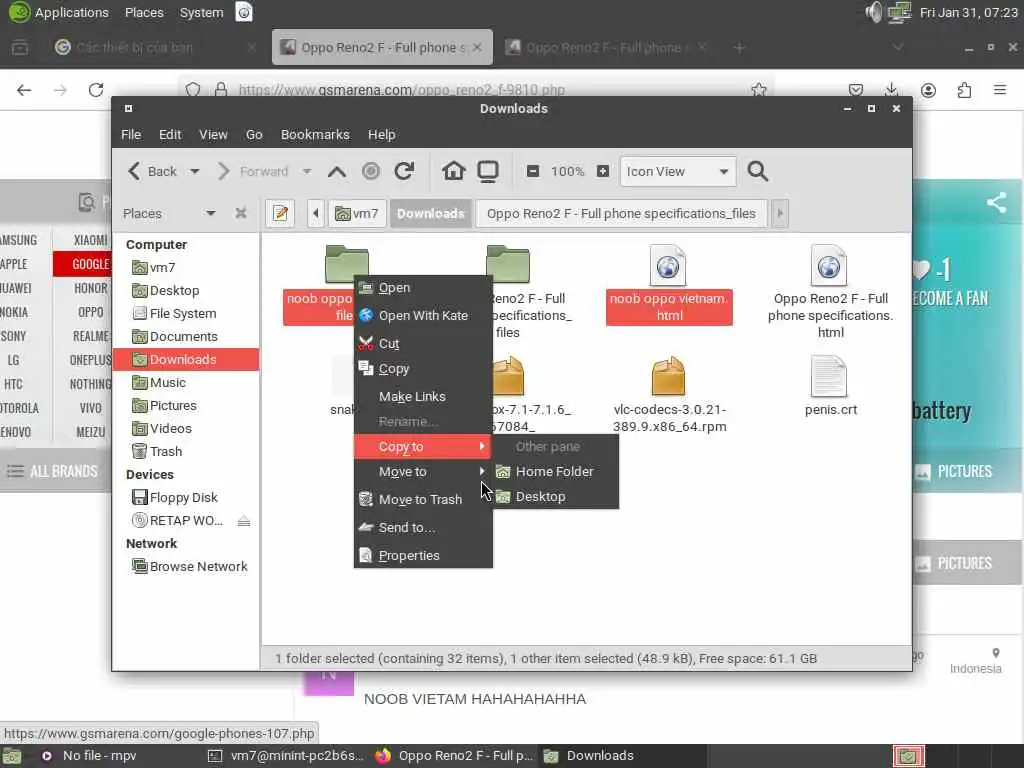Select noob oppo vietnam.html file

click(x=669, y=284)
